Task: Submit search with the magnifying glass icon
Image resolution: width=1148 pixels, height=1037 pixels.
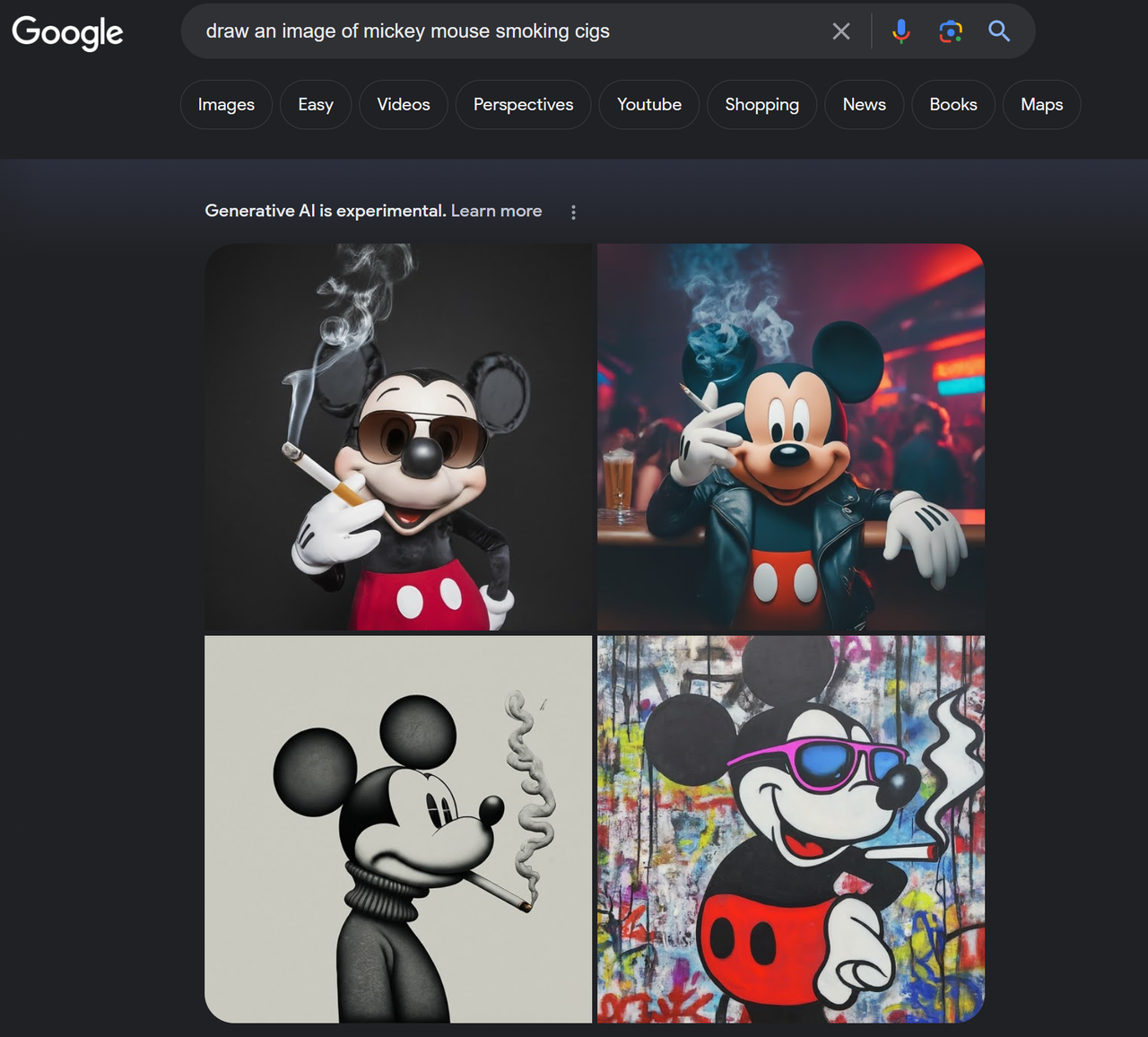Action: pos(999,31)
